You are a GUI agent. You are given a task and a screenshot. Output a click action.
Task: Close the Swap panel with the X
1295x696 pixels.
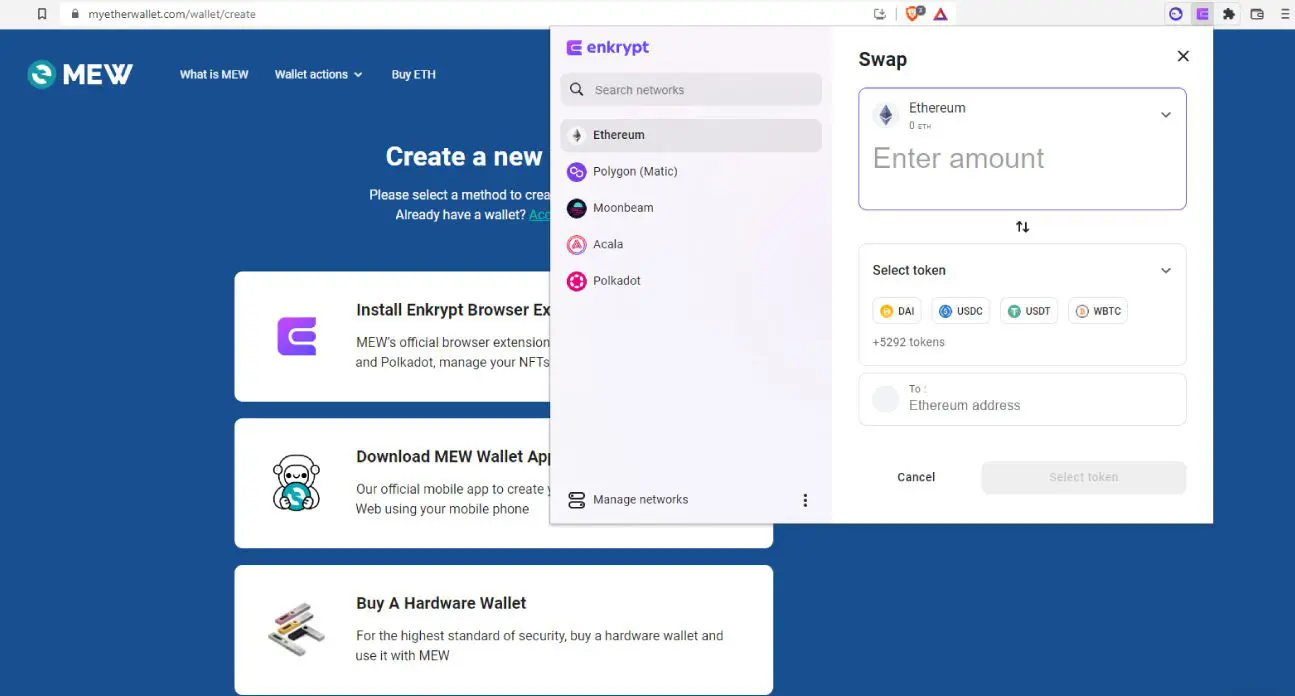click(1183, 56)
